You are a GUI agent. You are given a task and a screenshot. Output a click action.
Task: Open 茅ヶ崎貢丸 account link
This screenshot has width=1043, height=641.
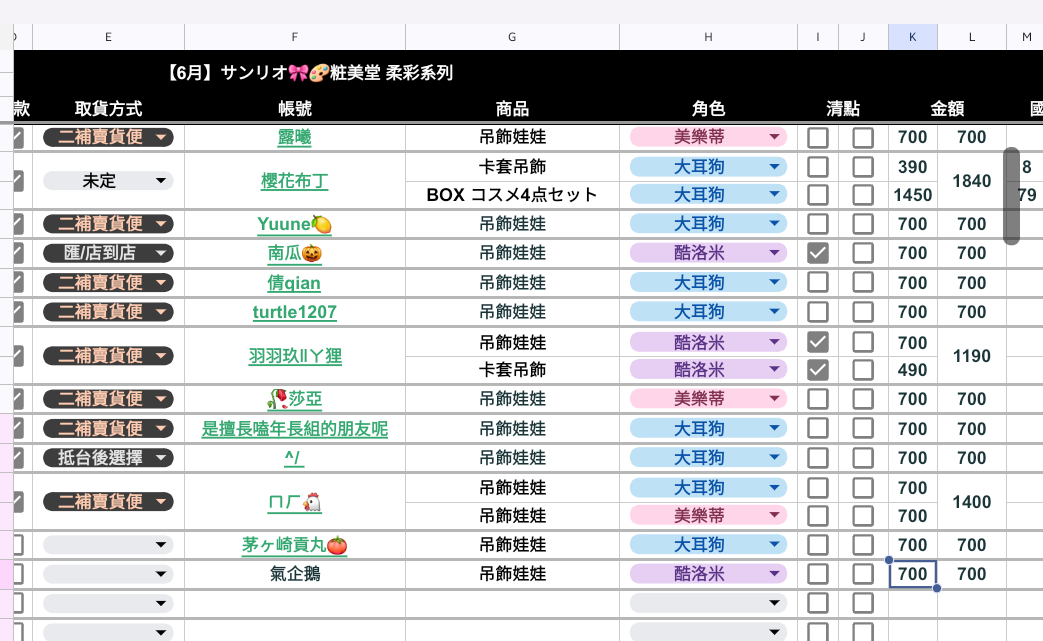(x=294, y=545)
